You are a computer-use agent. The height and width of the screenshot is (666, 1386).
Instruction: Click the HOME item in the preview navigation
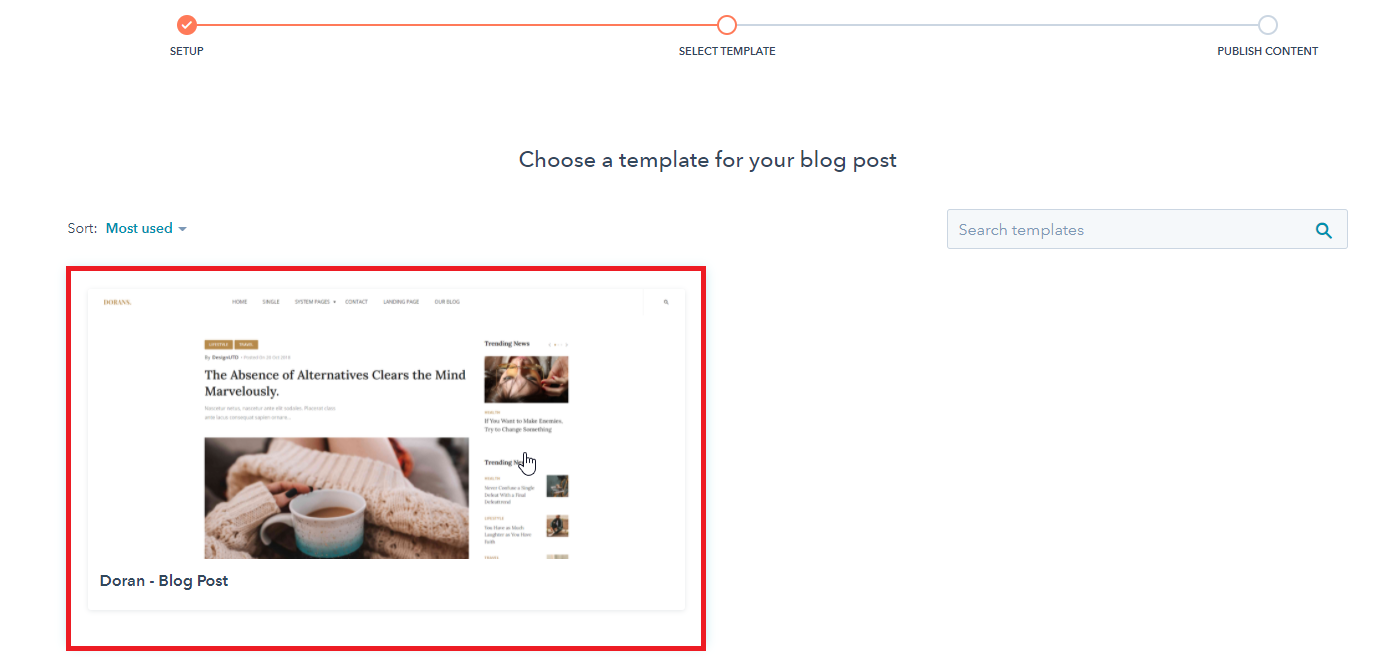(240, 301)
